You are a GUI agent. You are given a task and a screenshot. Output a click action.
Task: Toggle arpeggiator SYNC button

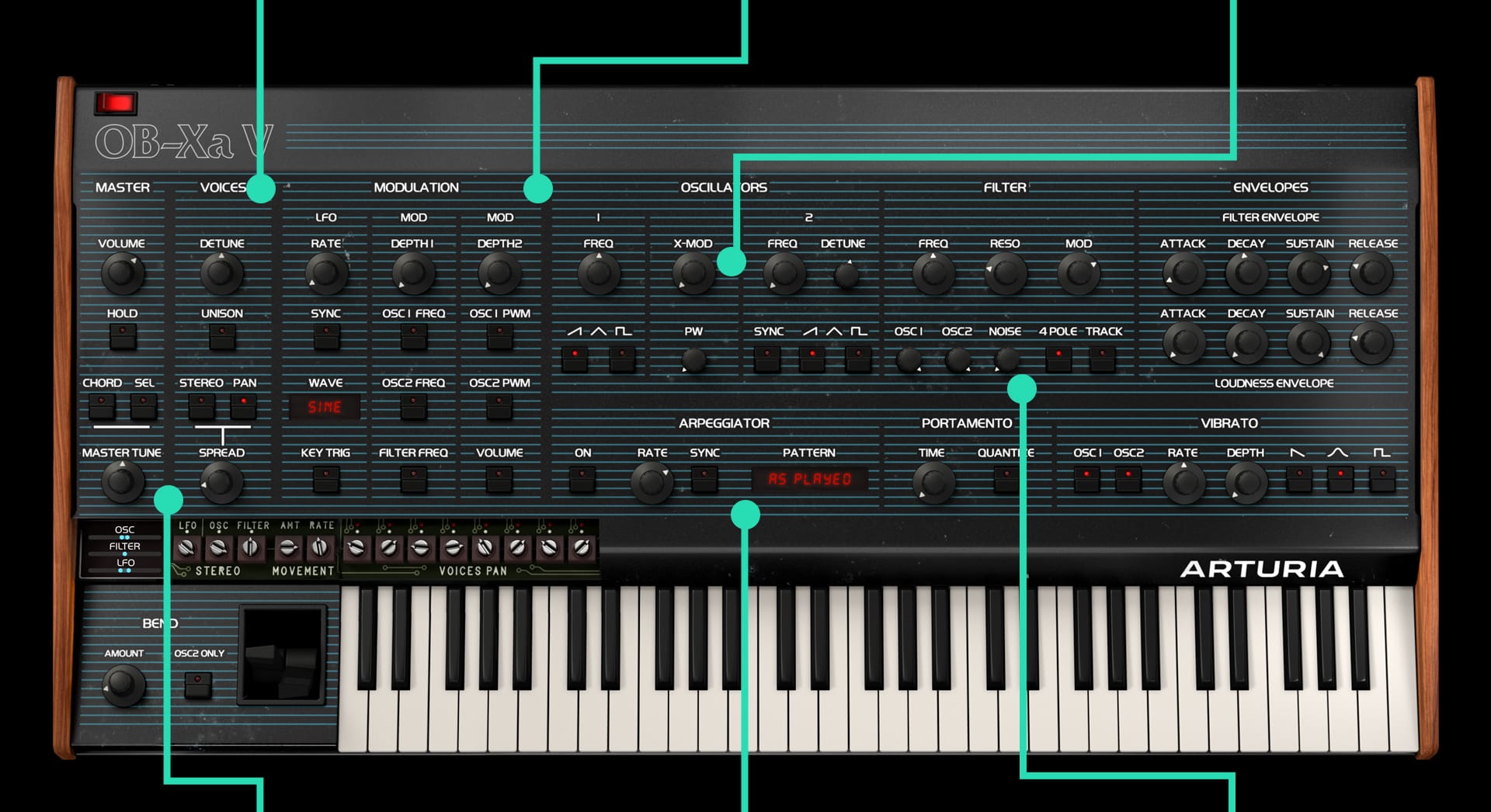click(x=704, y=479)
